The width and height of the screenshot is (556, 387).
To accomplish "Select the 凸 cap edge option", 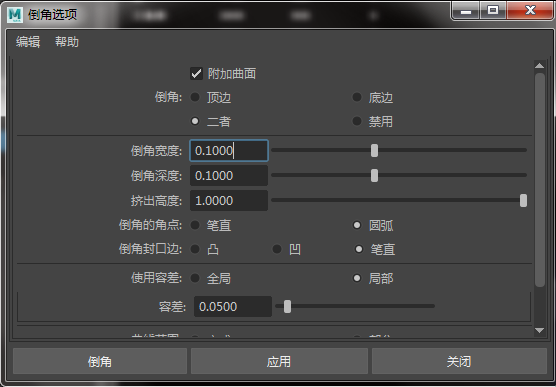I will click(x=195, y=249).
